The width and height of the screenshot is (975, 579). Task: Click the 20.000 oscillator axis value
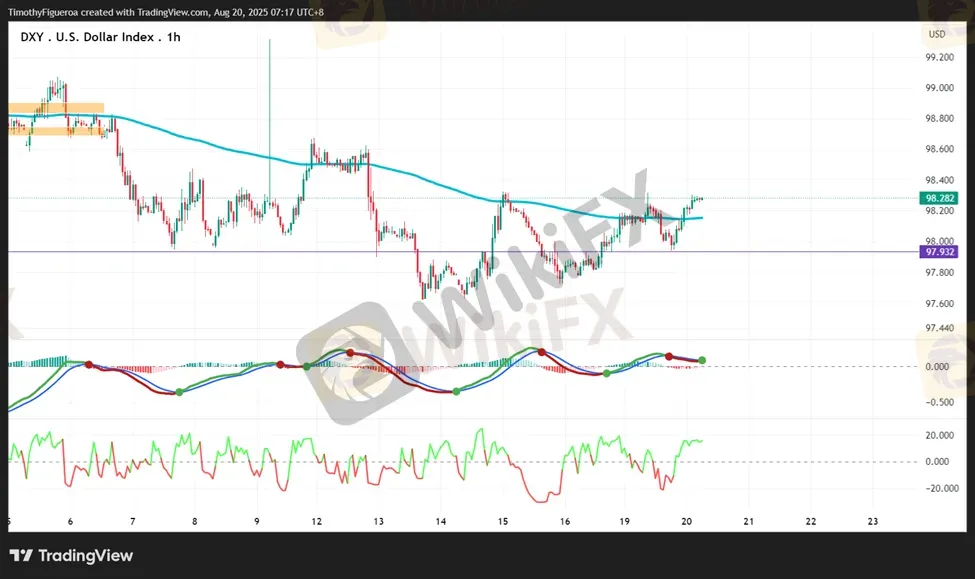(939, 435)
